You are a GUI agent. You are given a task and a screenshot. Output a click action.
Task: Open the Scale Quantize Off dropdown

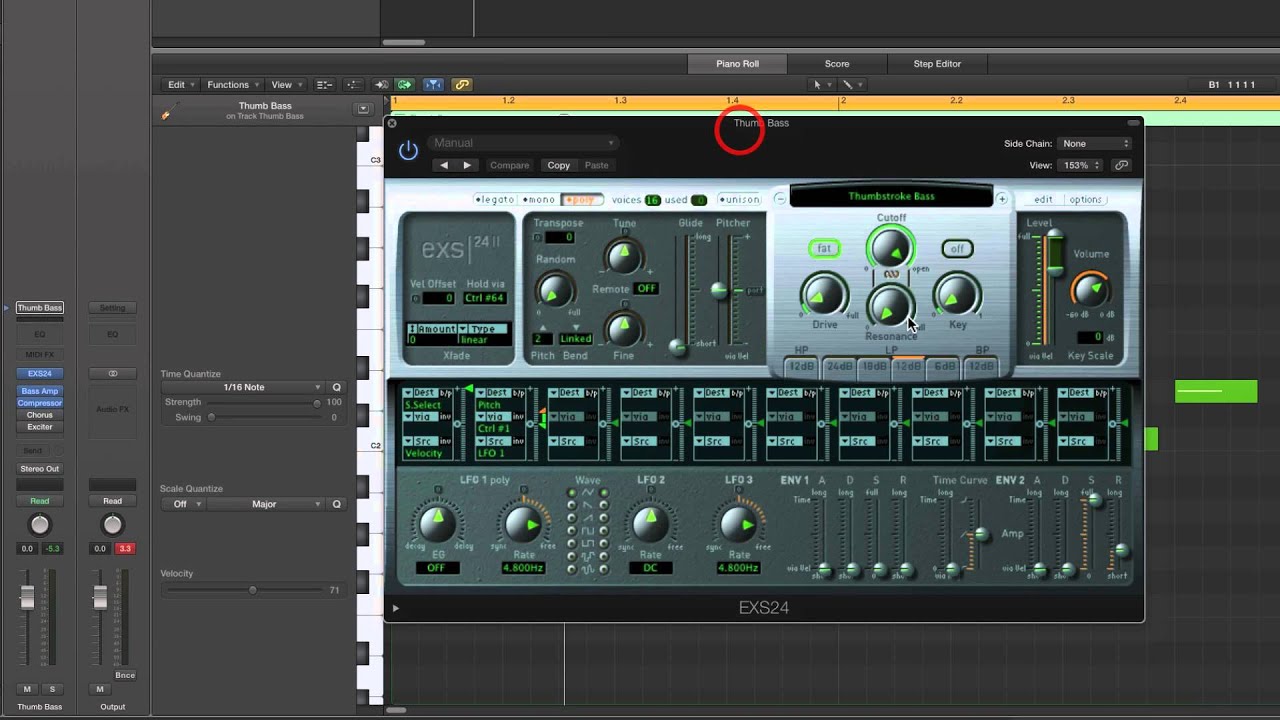tap(184, 504)
